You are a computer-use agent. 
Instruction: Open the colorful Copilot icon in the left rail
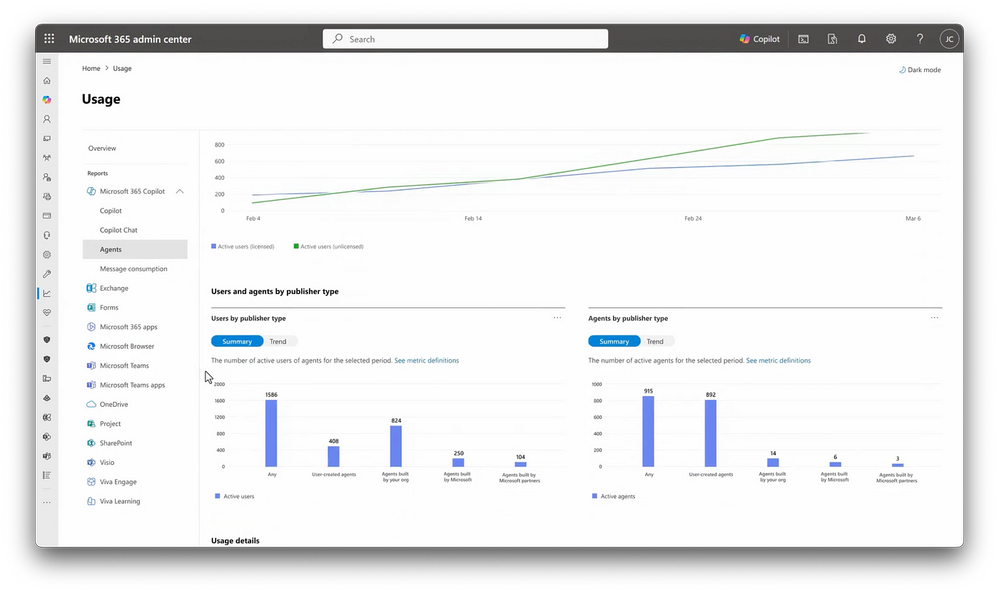click(47, 100)
